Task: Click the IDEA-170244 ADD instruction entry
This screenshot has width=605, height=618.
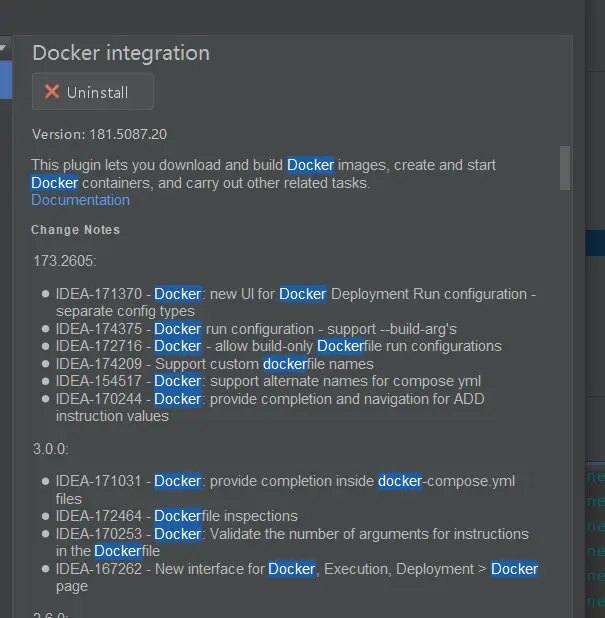Action: (270, 407)
